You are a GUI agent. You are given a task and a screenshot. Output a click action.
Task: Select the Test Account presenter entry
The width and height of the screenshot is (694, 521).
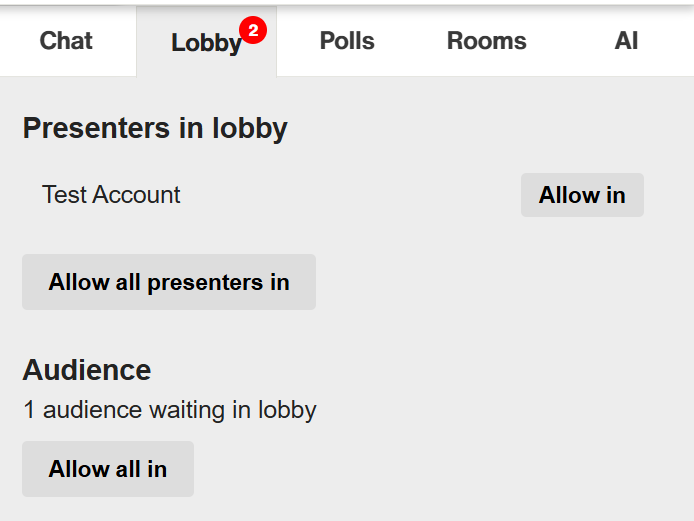click(x=111, y=195)
